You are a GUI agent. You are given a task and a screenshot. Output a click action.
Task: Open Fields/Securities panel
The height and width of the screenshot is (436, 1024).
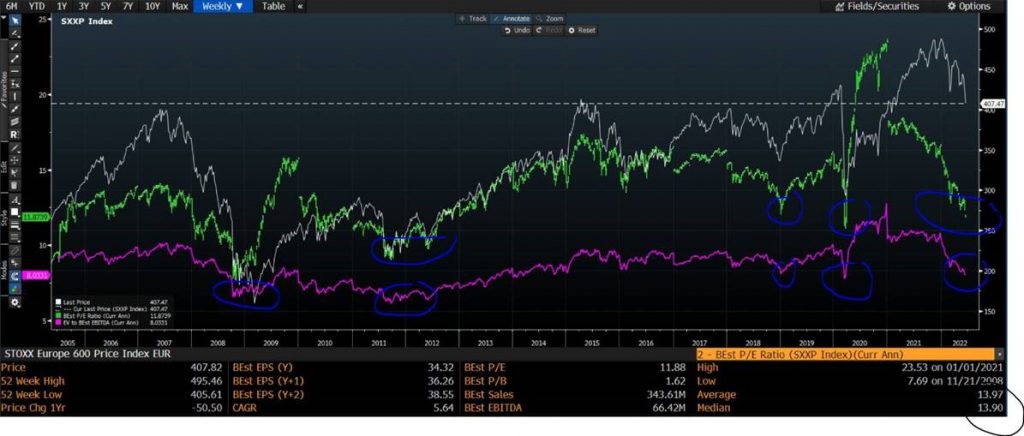point(885,6)
